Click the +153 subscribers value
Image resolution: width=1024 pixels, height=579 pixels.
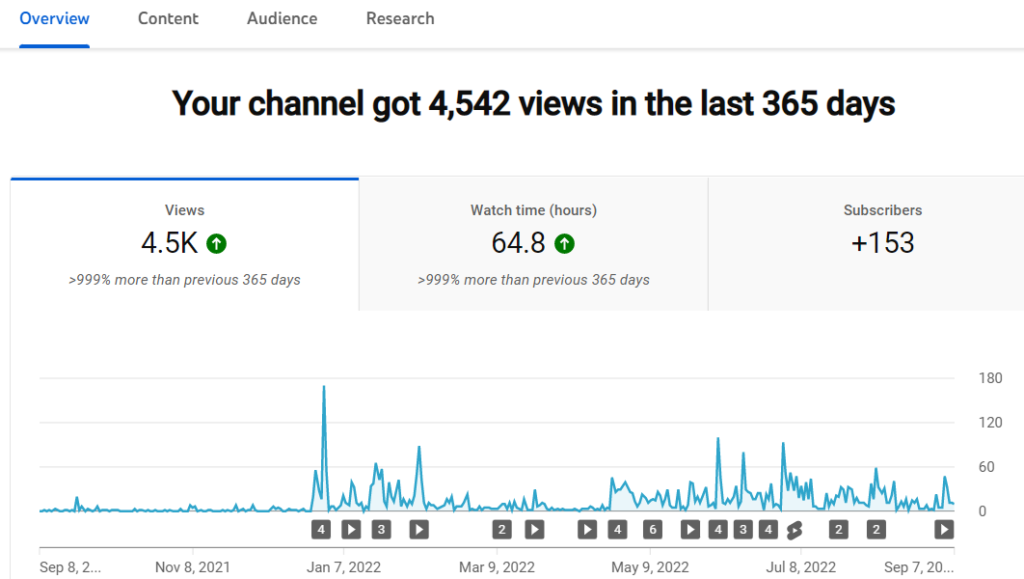[882, 243]
